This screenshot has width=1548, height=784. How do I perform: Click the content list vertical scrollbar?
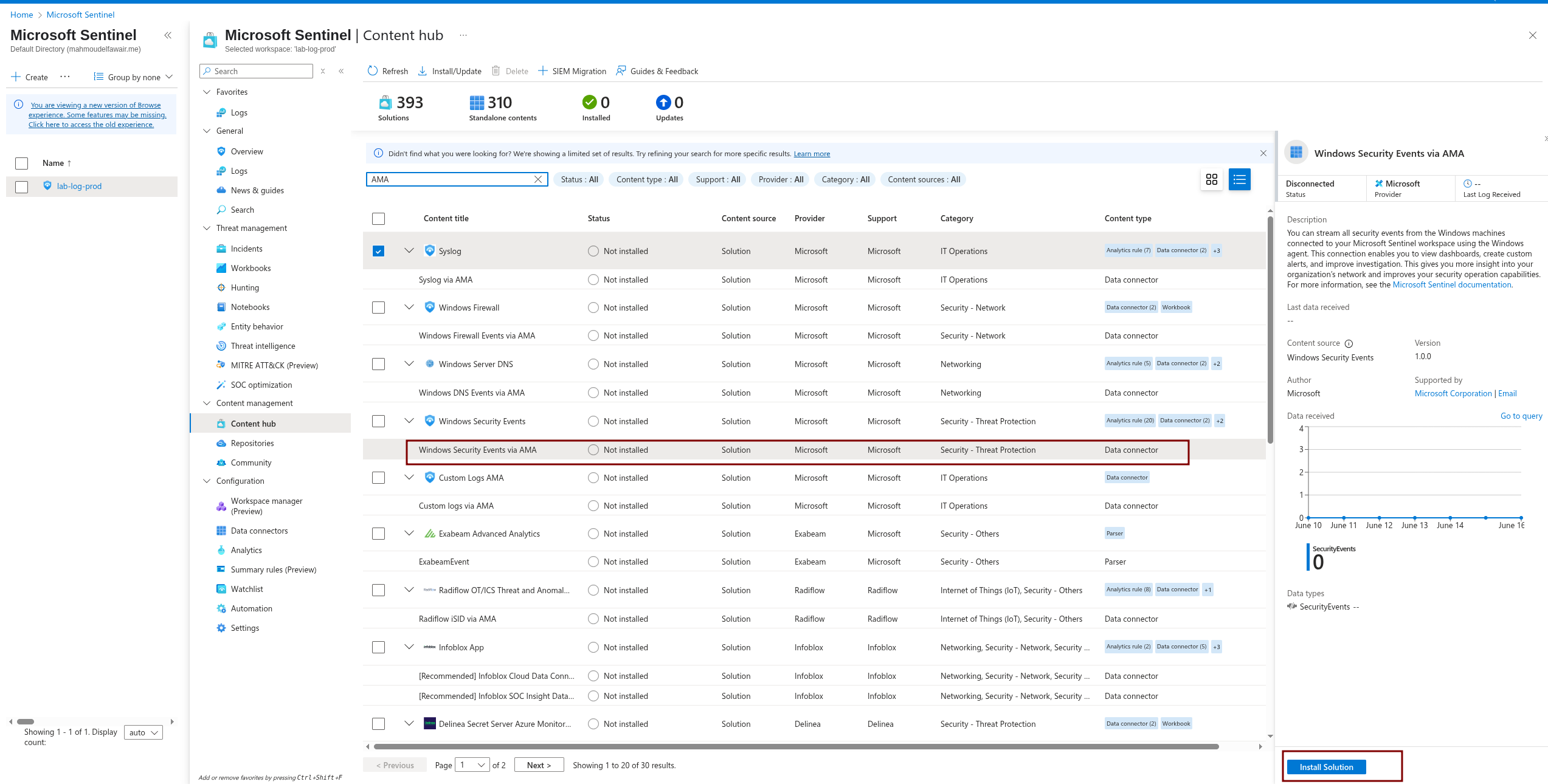pyautogui.click(x=1270, y=331)
